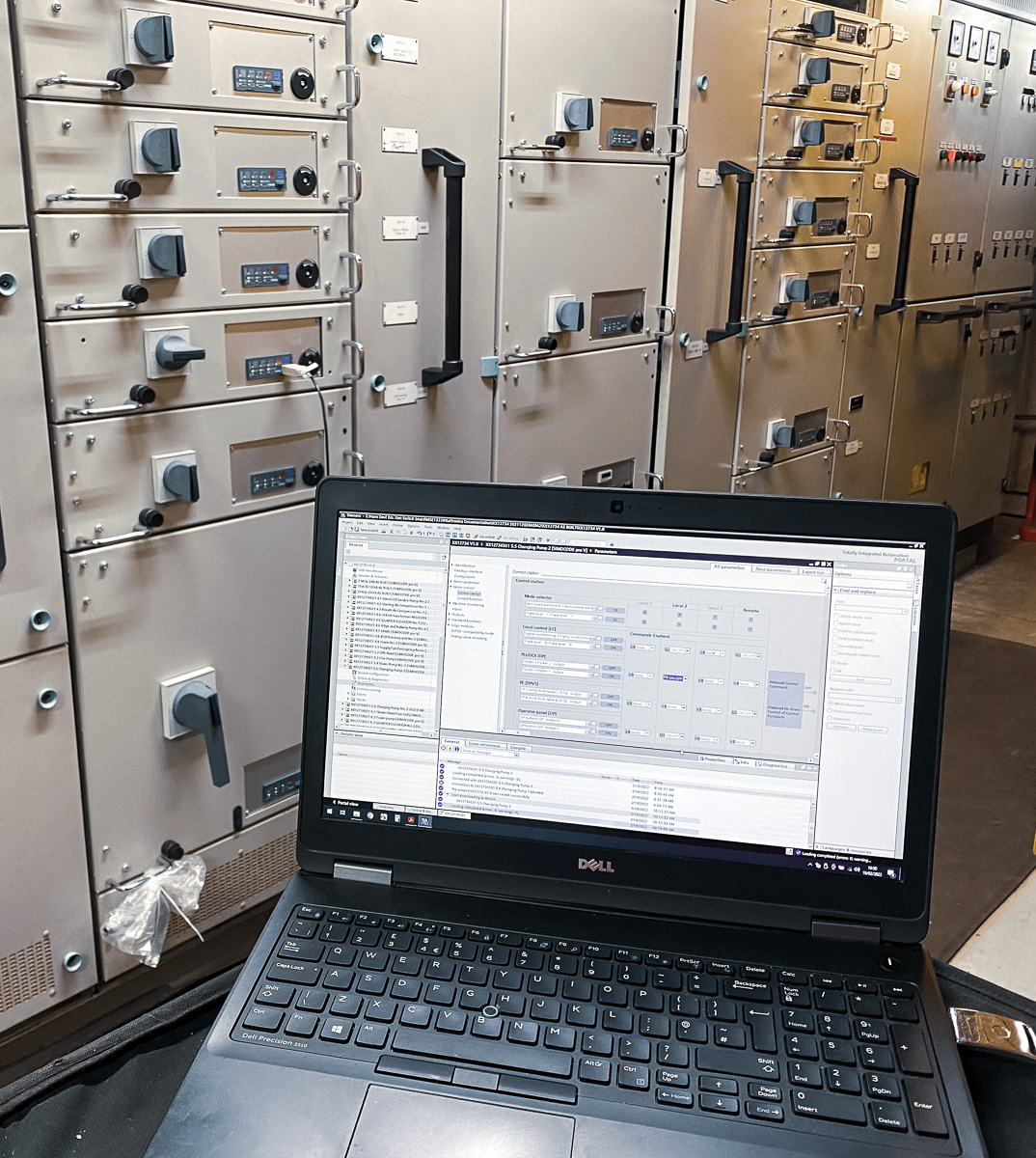Click the Undo arrow in the toolbar
This screenshot has height=1158, width=1036.
point(419,533)
